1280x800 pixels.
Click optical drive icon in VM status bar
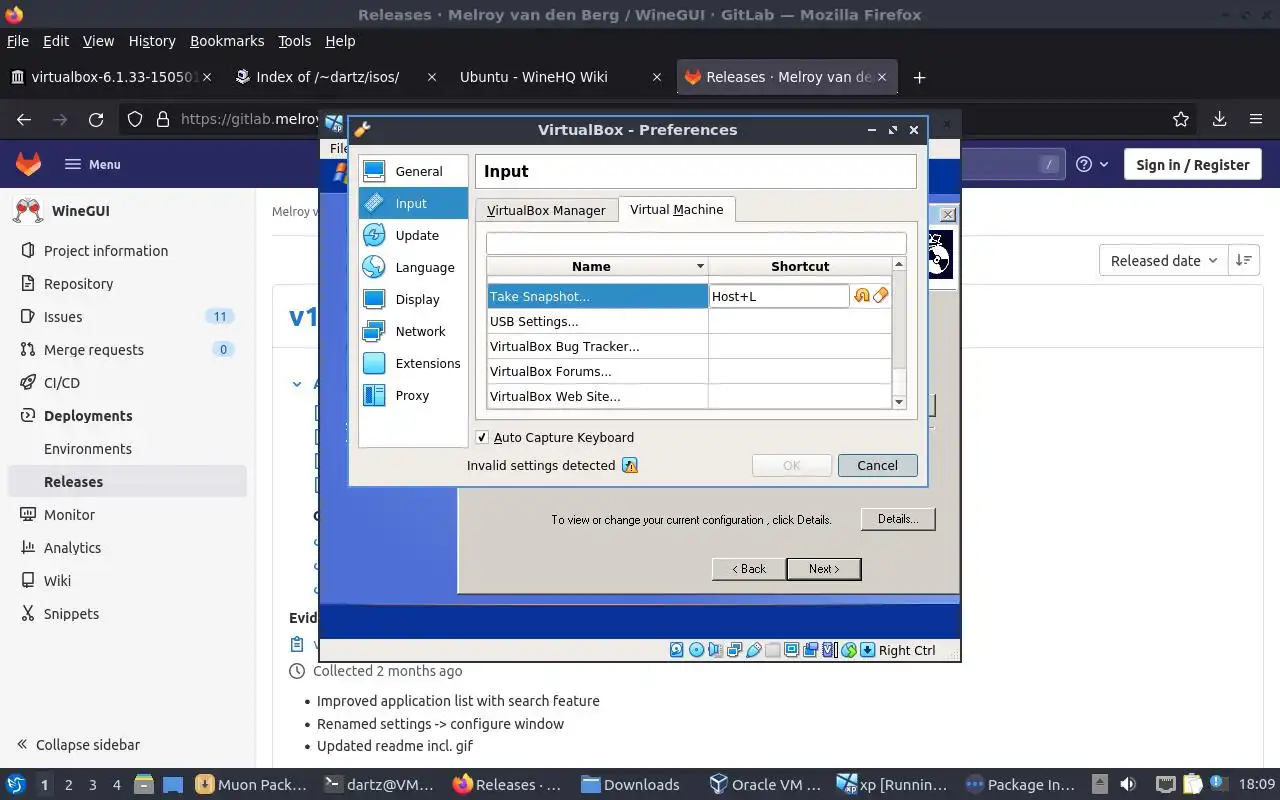pyautogui.click(x=696, y=650)
